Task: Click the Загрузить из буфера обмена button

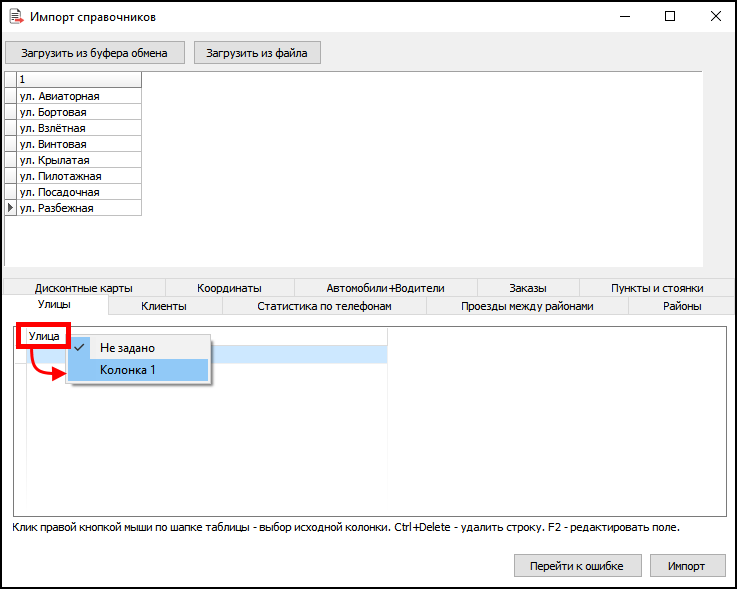Action: click(x=95, y=53)
